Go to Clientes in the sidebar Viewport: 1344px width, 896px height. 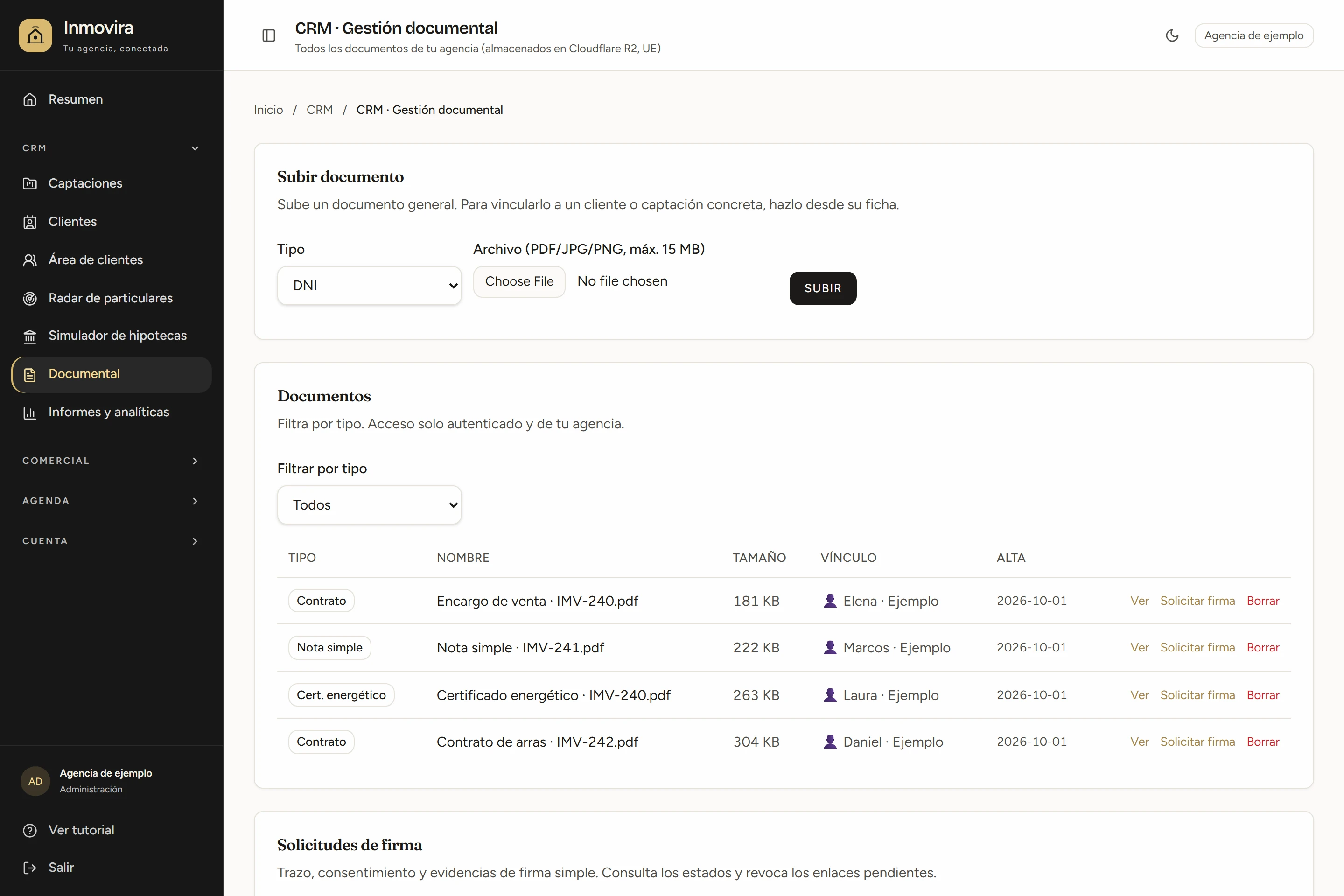coord(112,222)
